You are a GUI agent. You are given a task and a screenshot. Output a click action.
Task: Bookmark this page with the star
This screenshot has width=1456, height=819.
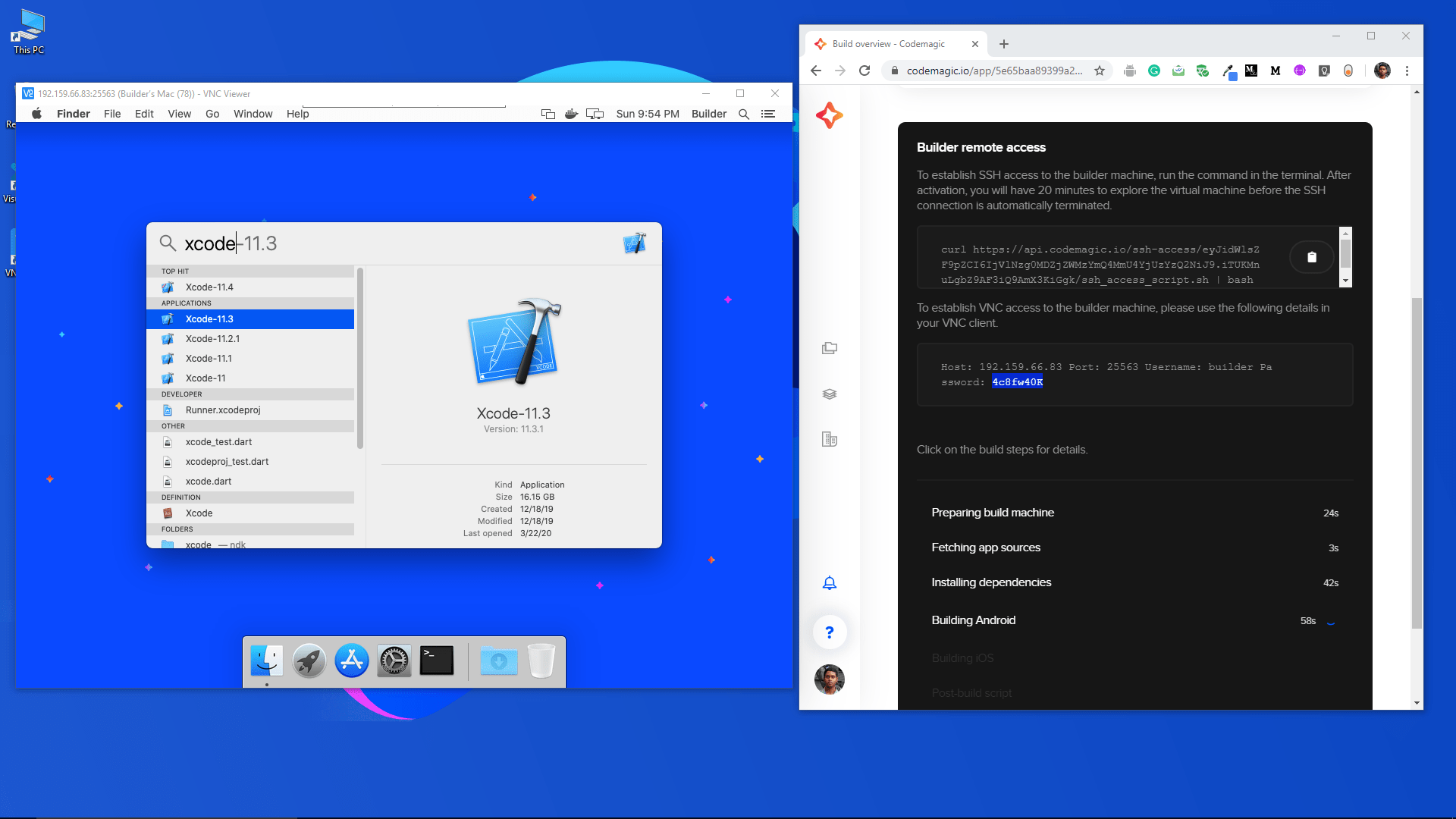click(1100, 71)
